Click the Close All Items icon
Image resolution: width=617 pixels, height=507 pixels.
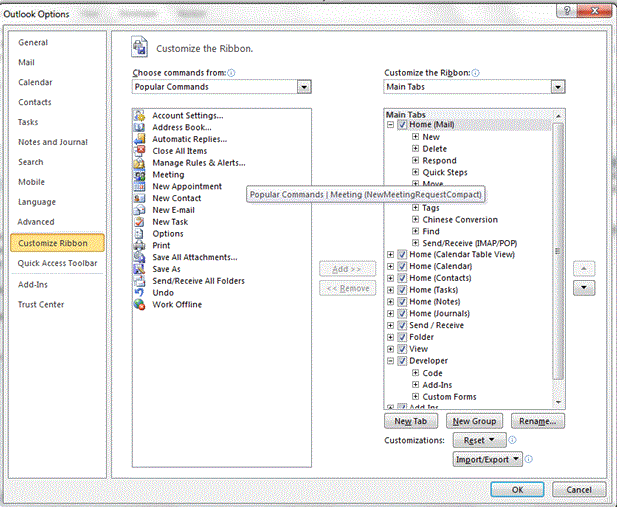click(x=139, y=151)
